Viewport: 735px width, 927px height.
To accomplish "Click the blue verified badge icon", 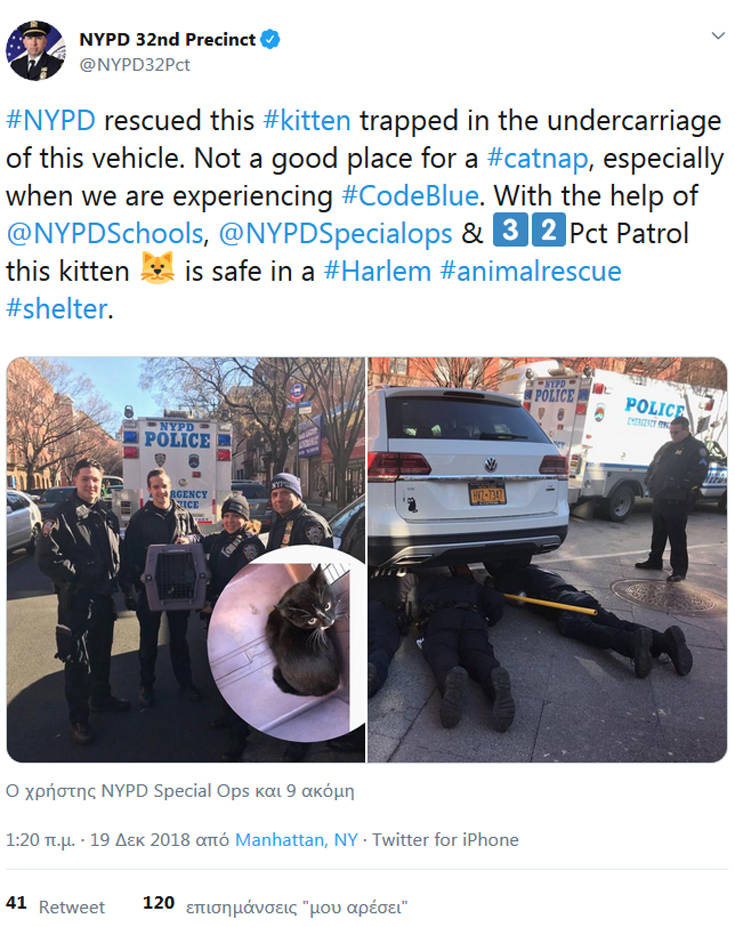I will [x=270, y=40].
